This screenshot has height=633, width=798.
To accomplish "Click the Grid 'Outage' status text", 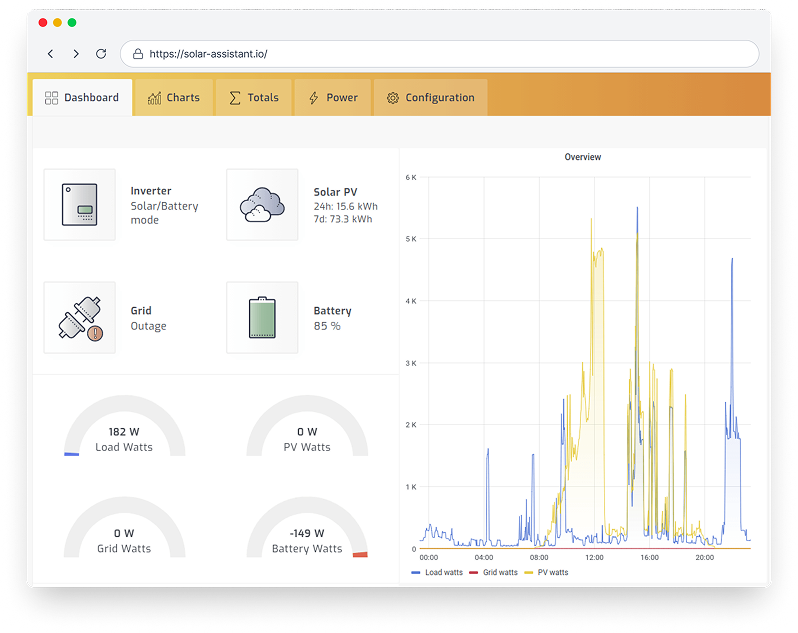I will [149, 326].
